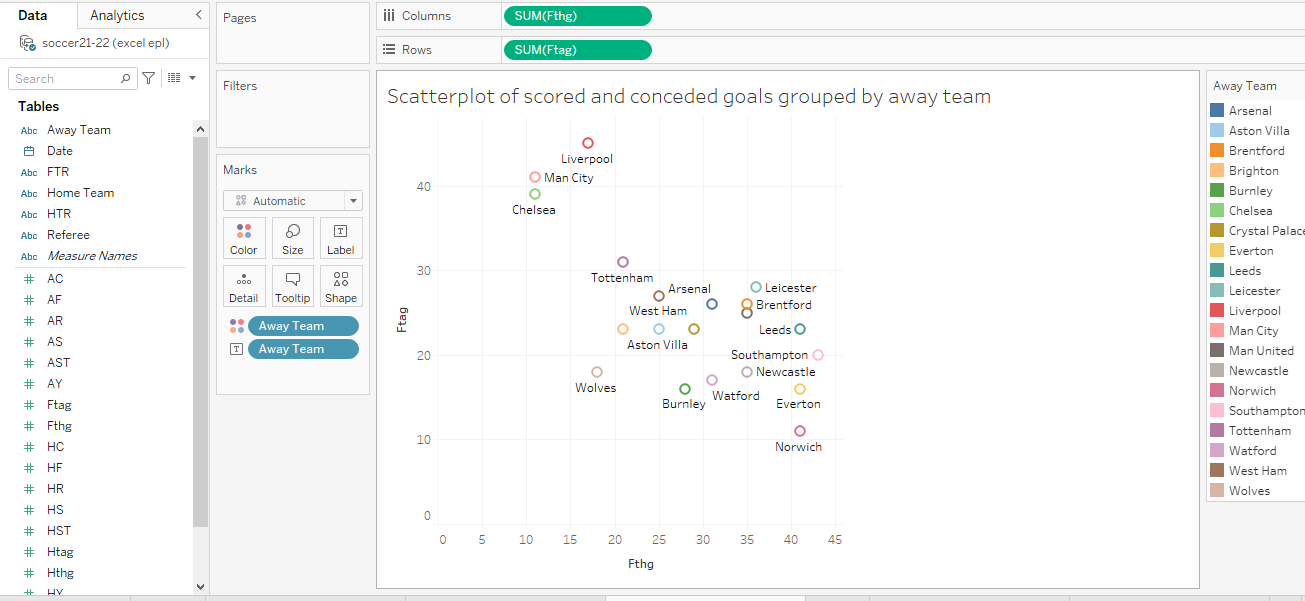Image resolution: width=1305 pixels, height=601 pixels.
Task: Click the Rows shelf icon
Action: (x=389, y=48)
